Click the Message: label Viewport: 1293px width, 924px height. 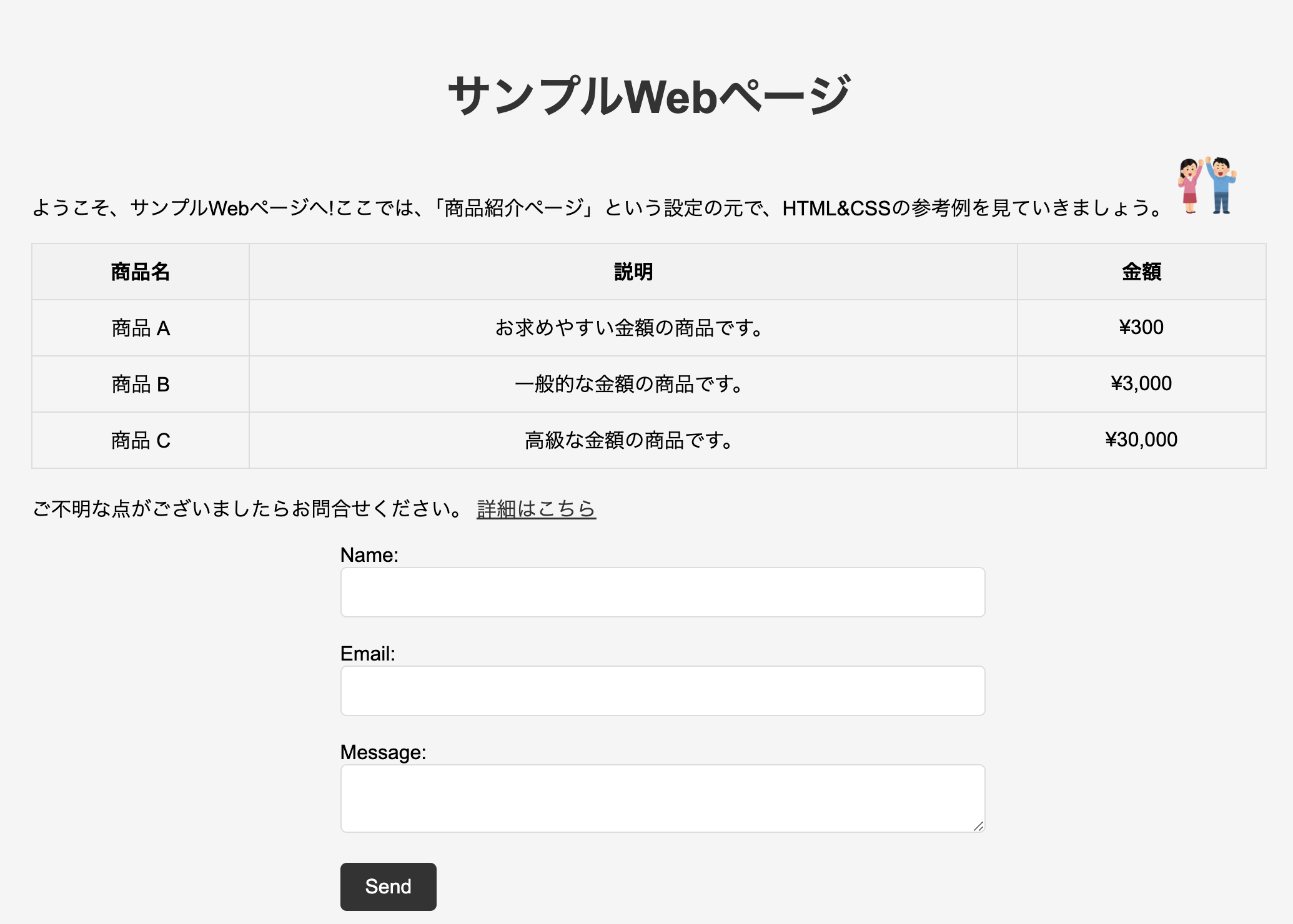point(383,752)
